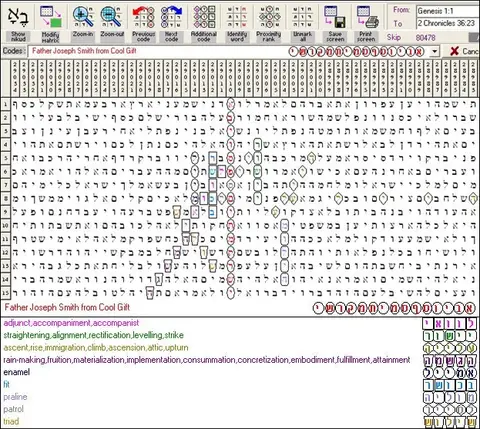Click the From field Genesis 1:1
The width and height of the screenshot is (480, 429).
click(x=448, y=11)
